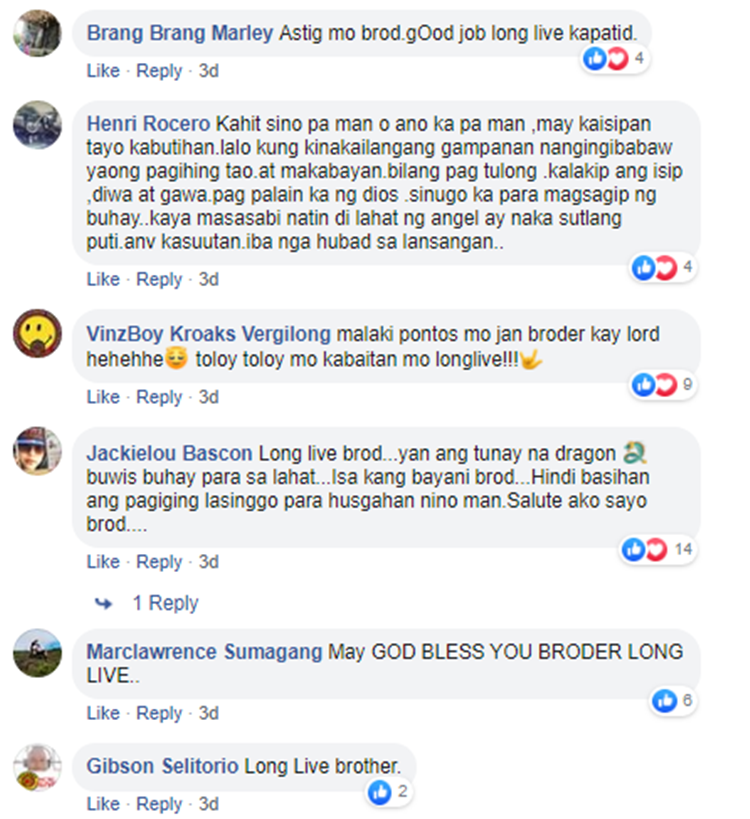The height and width of the screenshot is (819, 750).
Task: Click like icon on Marclawrence Sumagang's comment
Action: (x=664, y=700)
